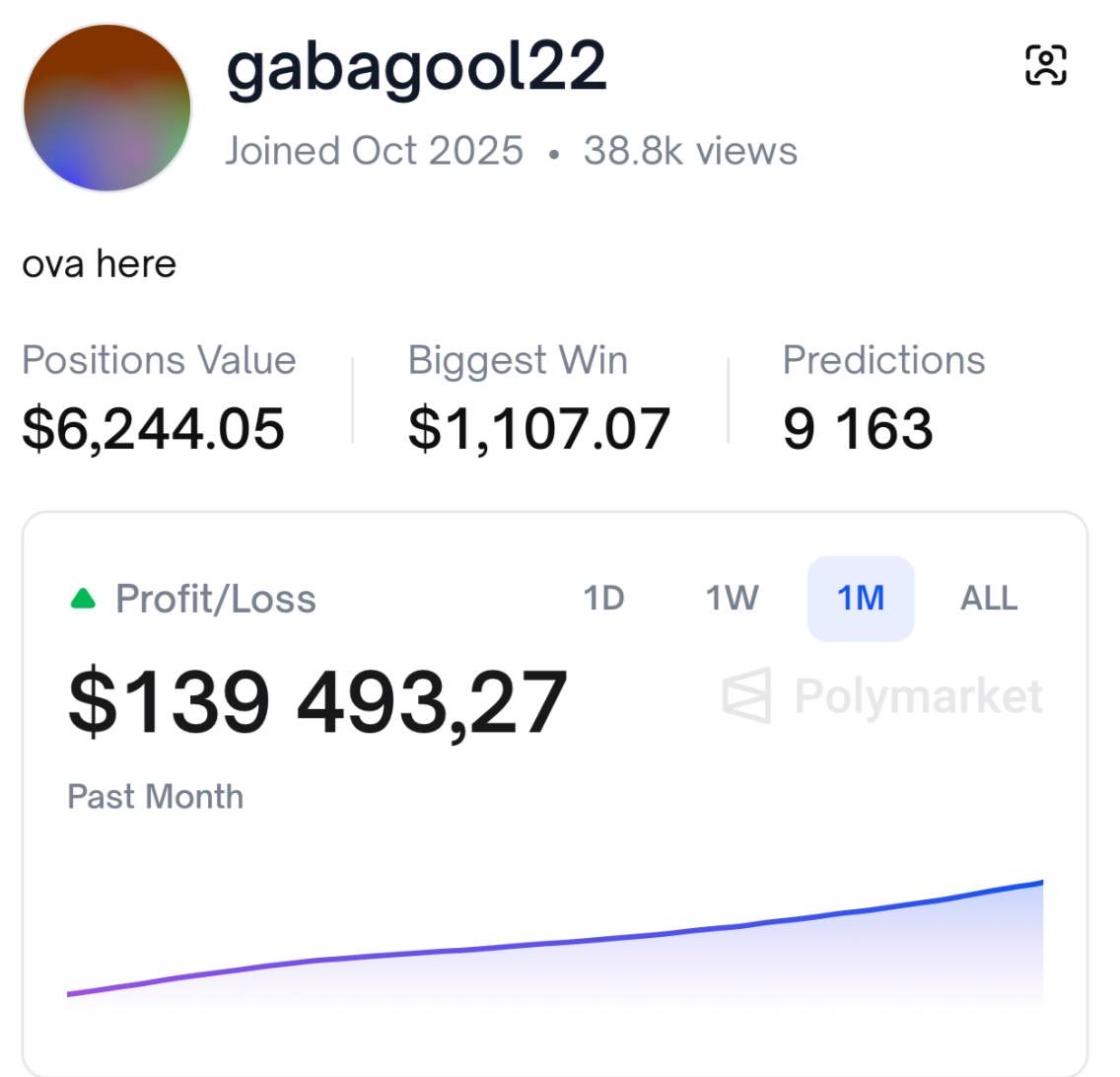The width and height of the screenshot is (1120, 1077).
Task: Click the green profit up-arrow triangle
Action: coord(83,599)
